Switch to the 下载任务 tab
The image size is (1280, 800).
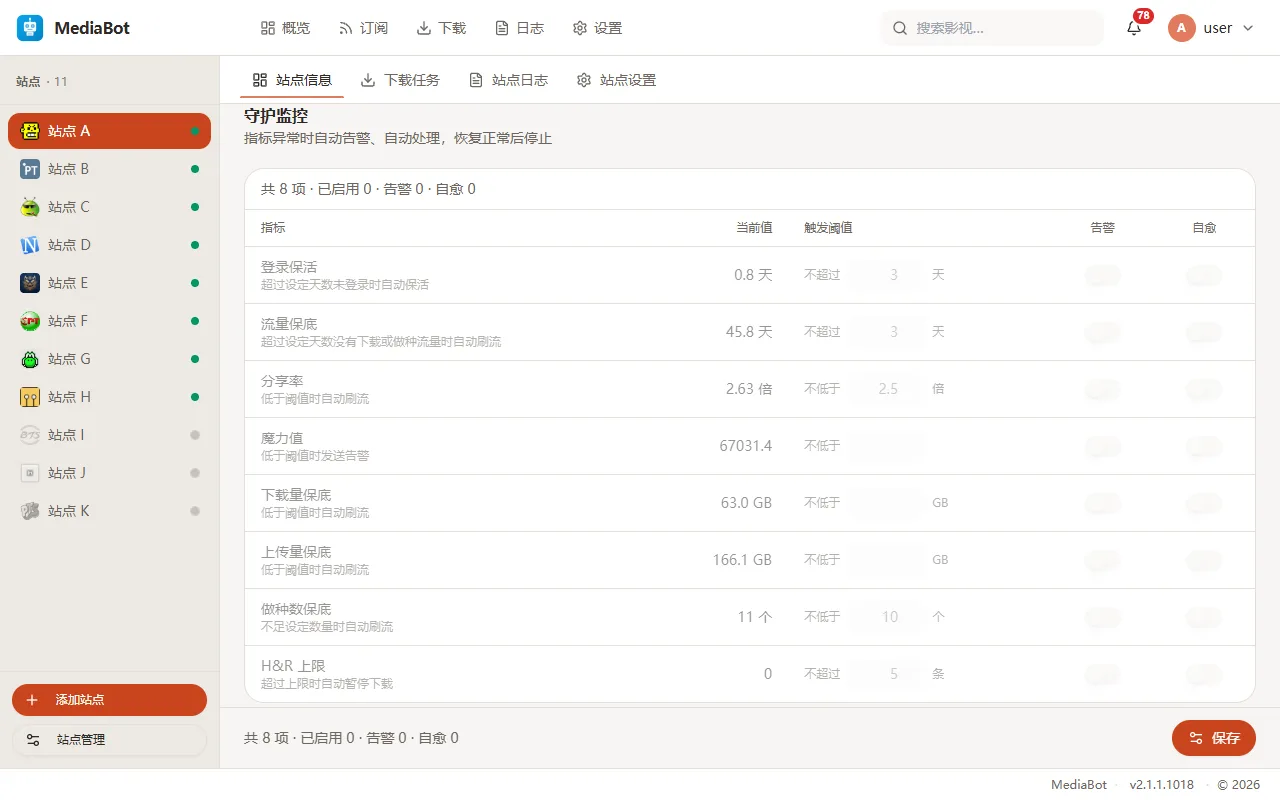pyautogui.click(x=400, y=80)
